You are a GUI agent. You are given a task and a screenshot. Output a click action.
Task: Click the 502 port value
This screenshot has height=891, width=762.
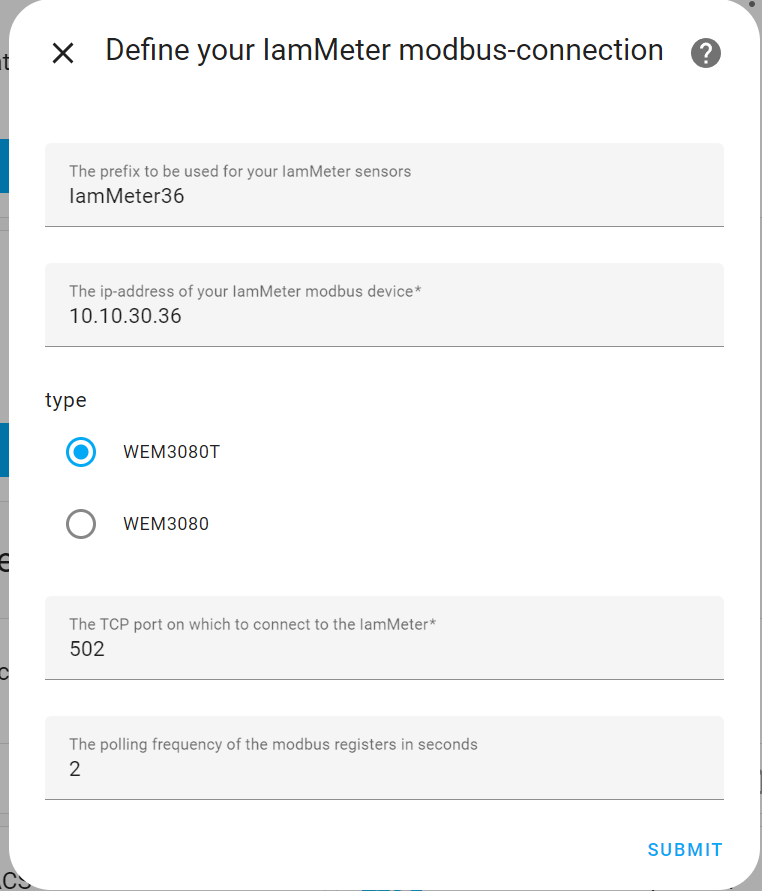(87, 649)
